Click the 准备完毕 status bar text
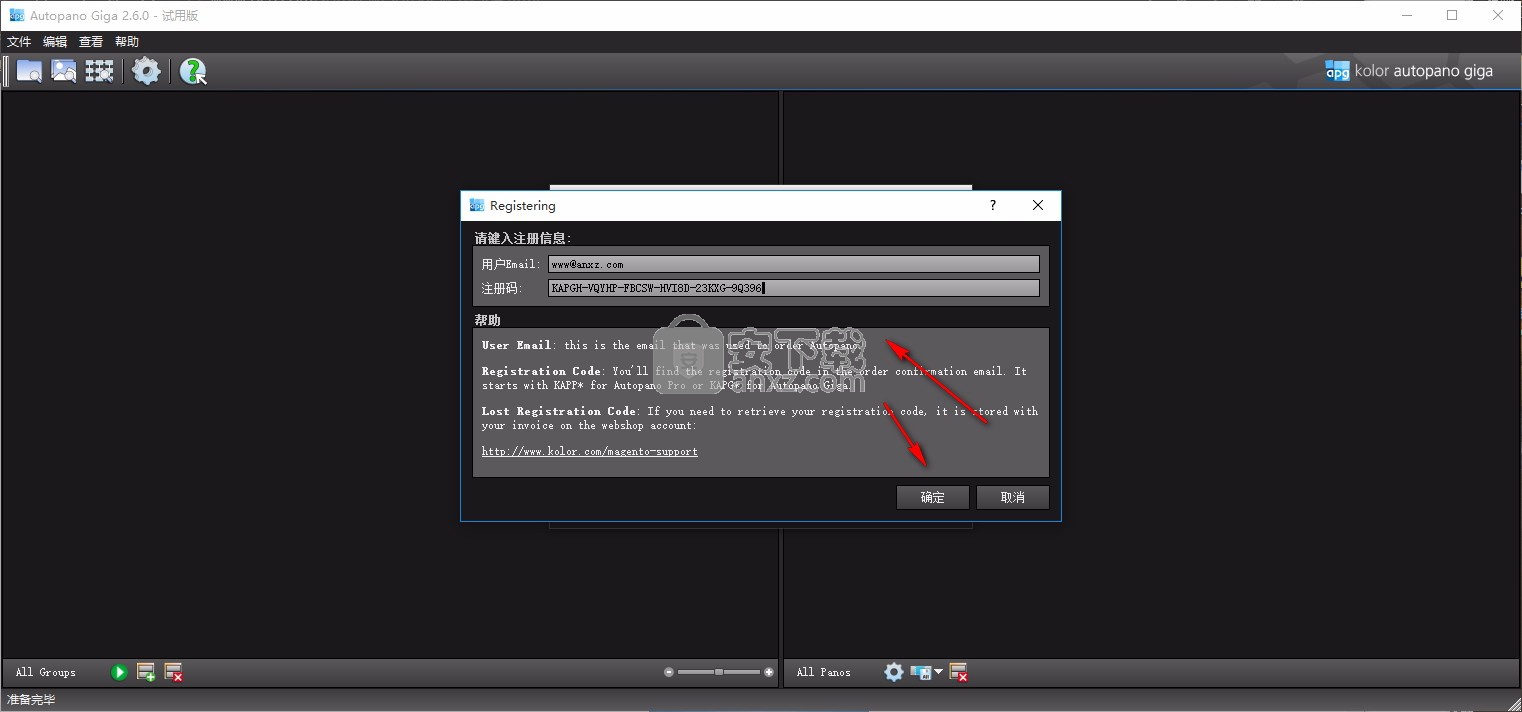Screen dimensions: 1522x712 coord(31,700)
